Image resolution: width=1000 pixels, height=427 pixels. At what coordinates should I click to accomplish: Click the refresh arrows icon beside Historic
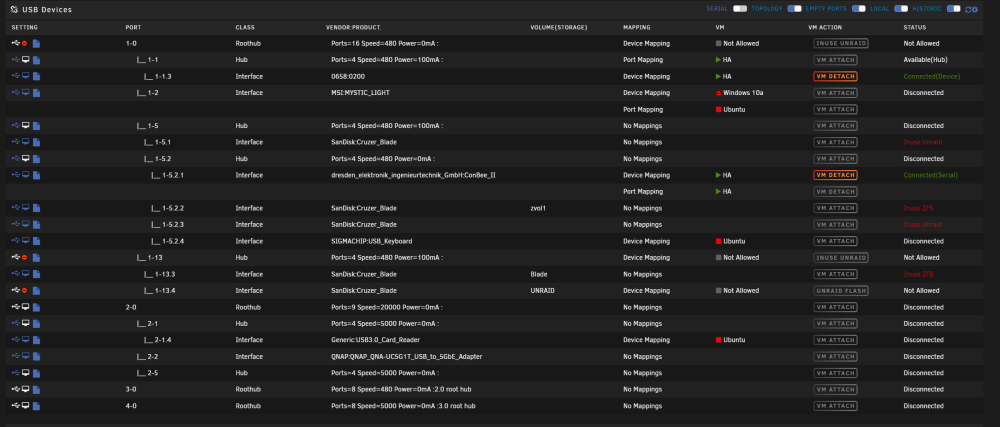(968, 10)
